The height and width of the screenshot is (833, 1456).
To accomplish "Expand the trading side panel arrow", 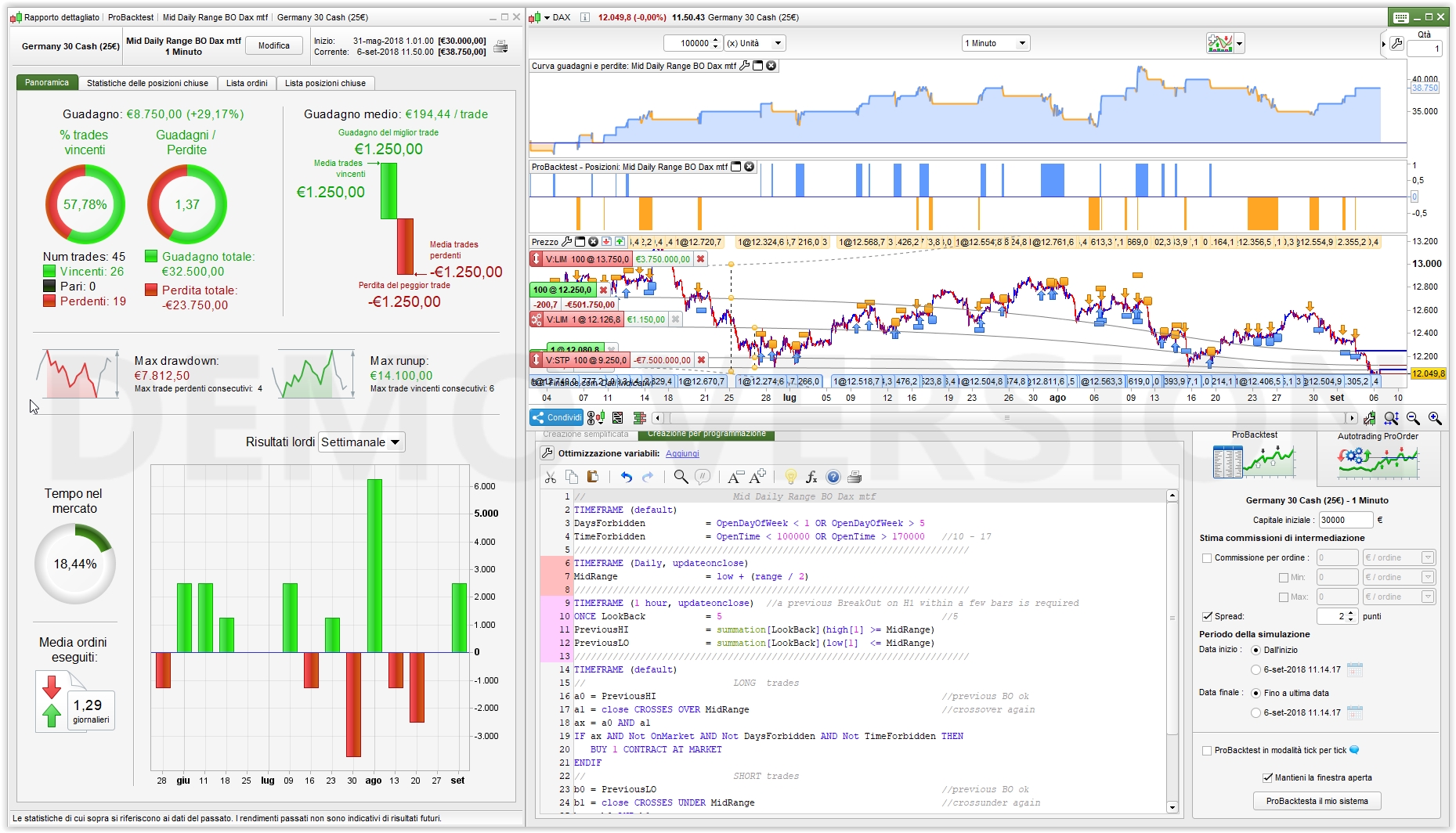I will click(1383, 44).
